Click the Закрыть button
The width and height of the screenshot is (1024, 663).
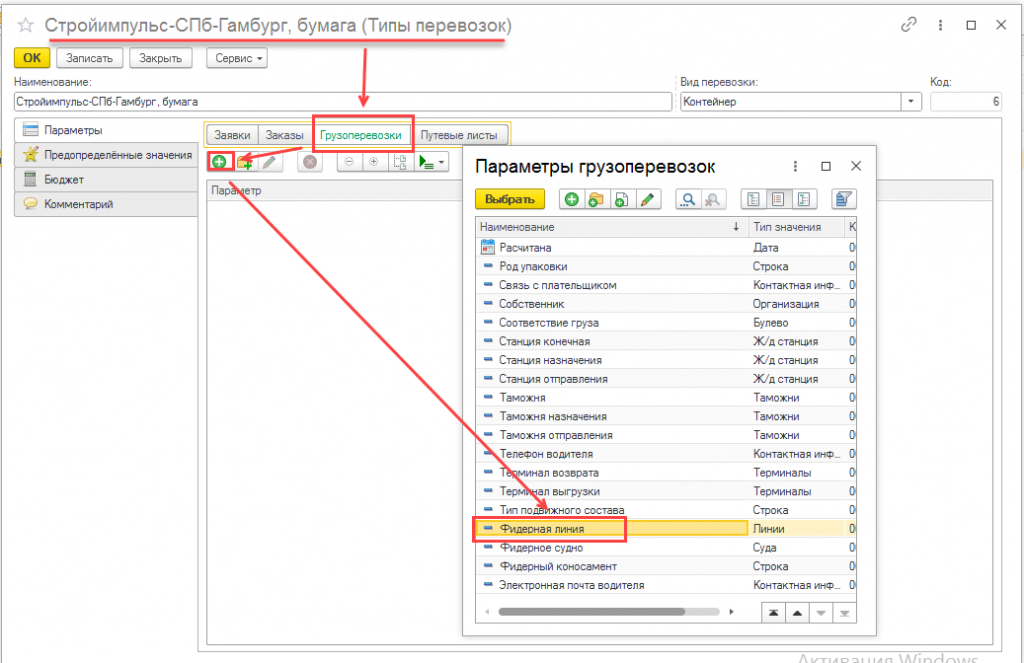coord(160,58)
